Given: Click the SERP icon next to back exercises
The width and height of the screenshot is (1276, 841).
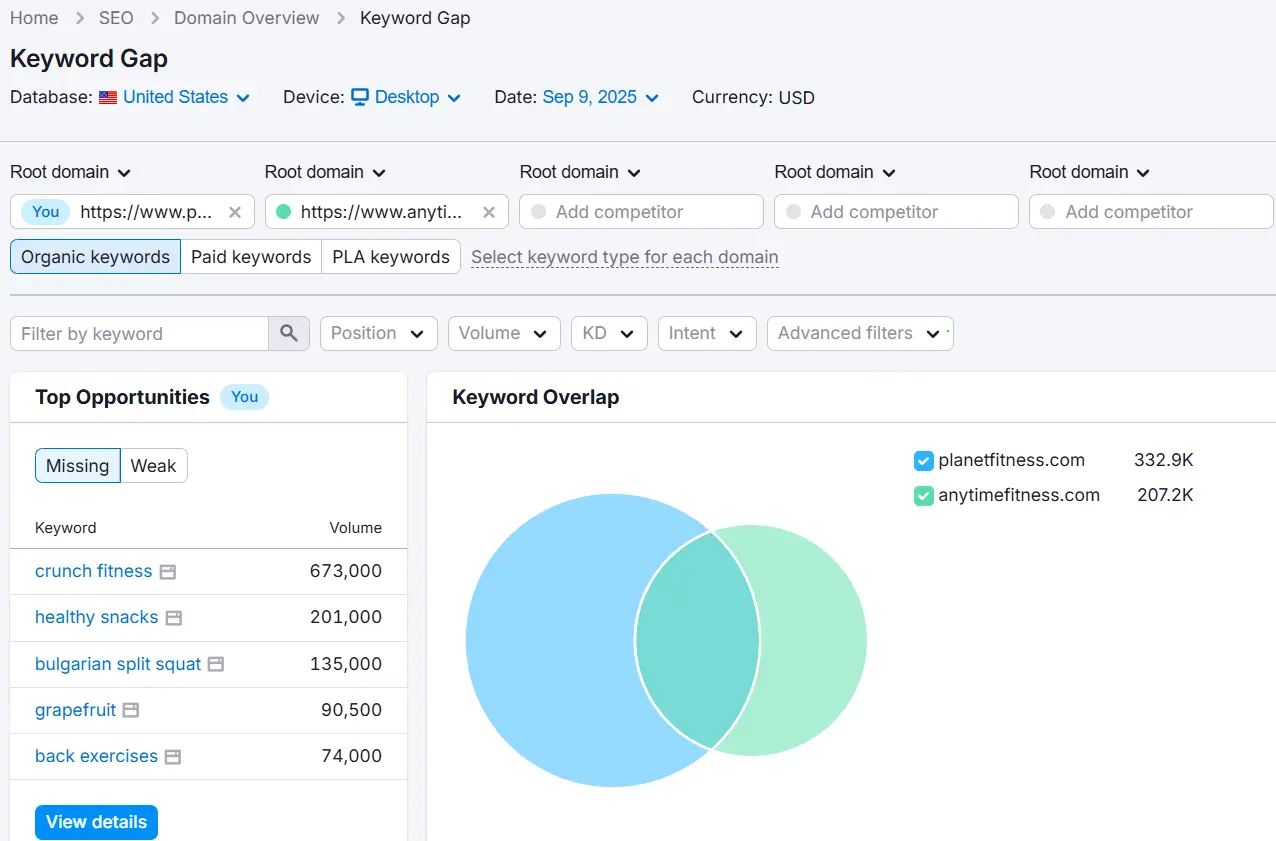Looking at the screenshot, I should pyautogui.click(x=173, y=757).
